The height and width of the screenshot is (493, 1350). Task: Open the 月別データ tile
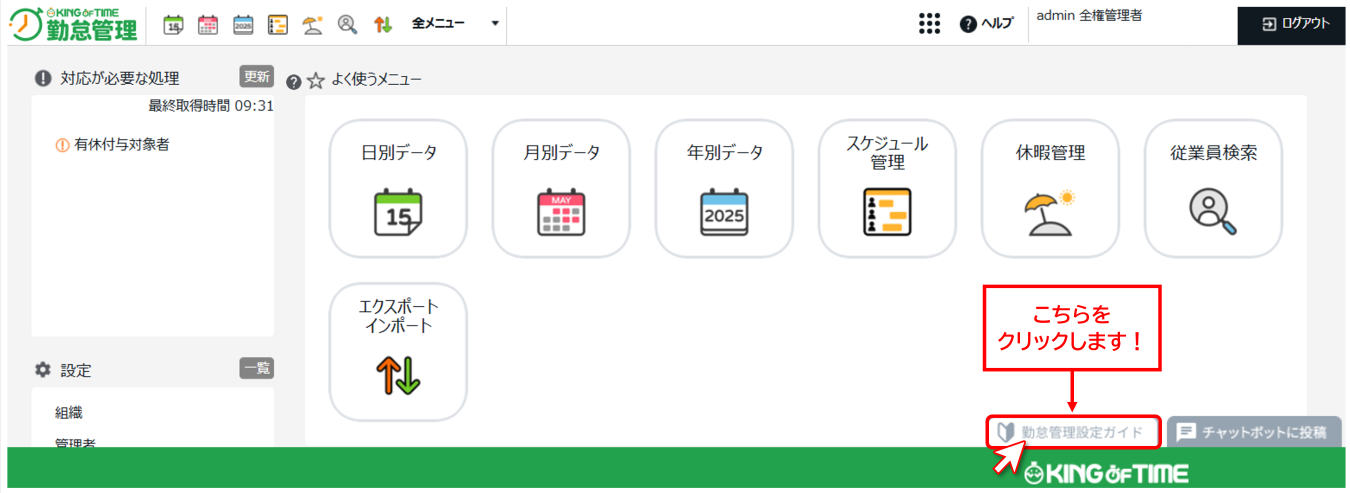click(x=561, y=189)
